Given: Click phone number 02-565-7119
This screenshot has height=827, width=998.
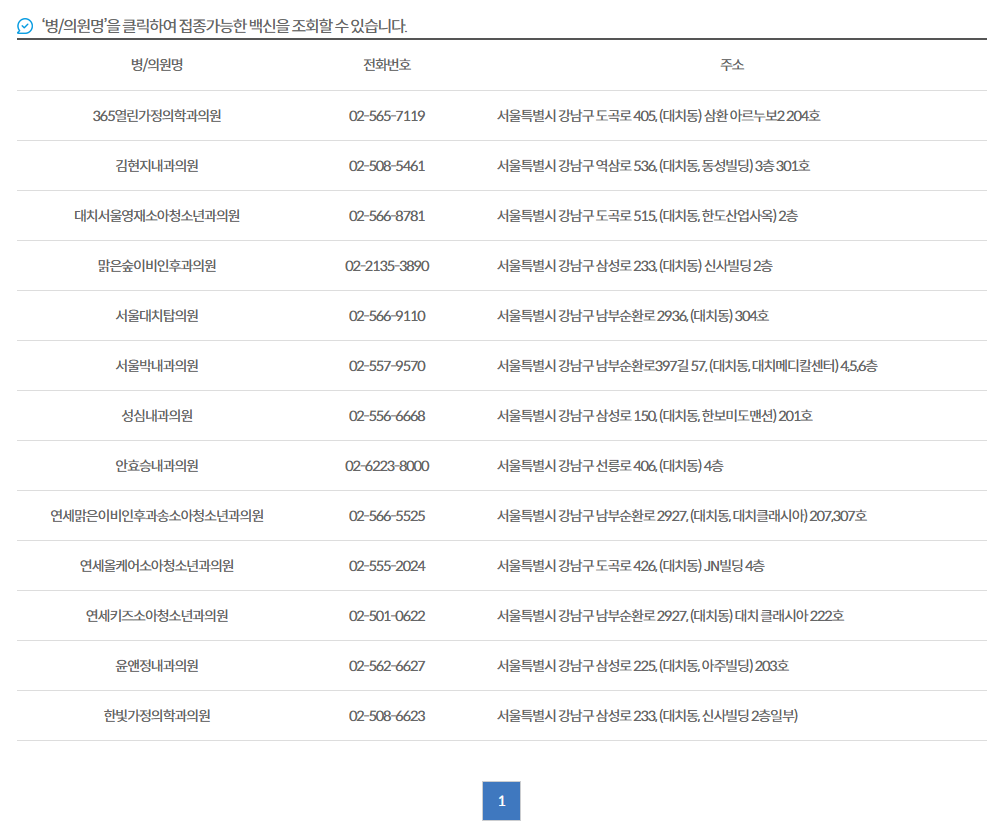Looking at the screenshot, I should 387,116.
